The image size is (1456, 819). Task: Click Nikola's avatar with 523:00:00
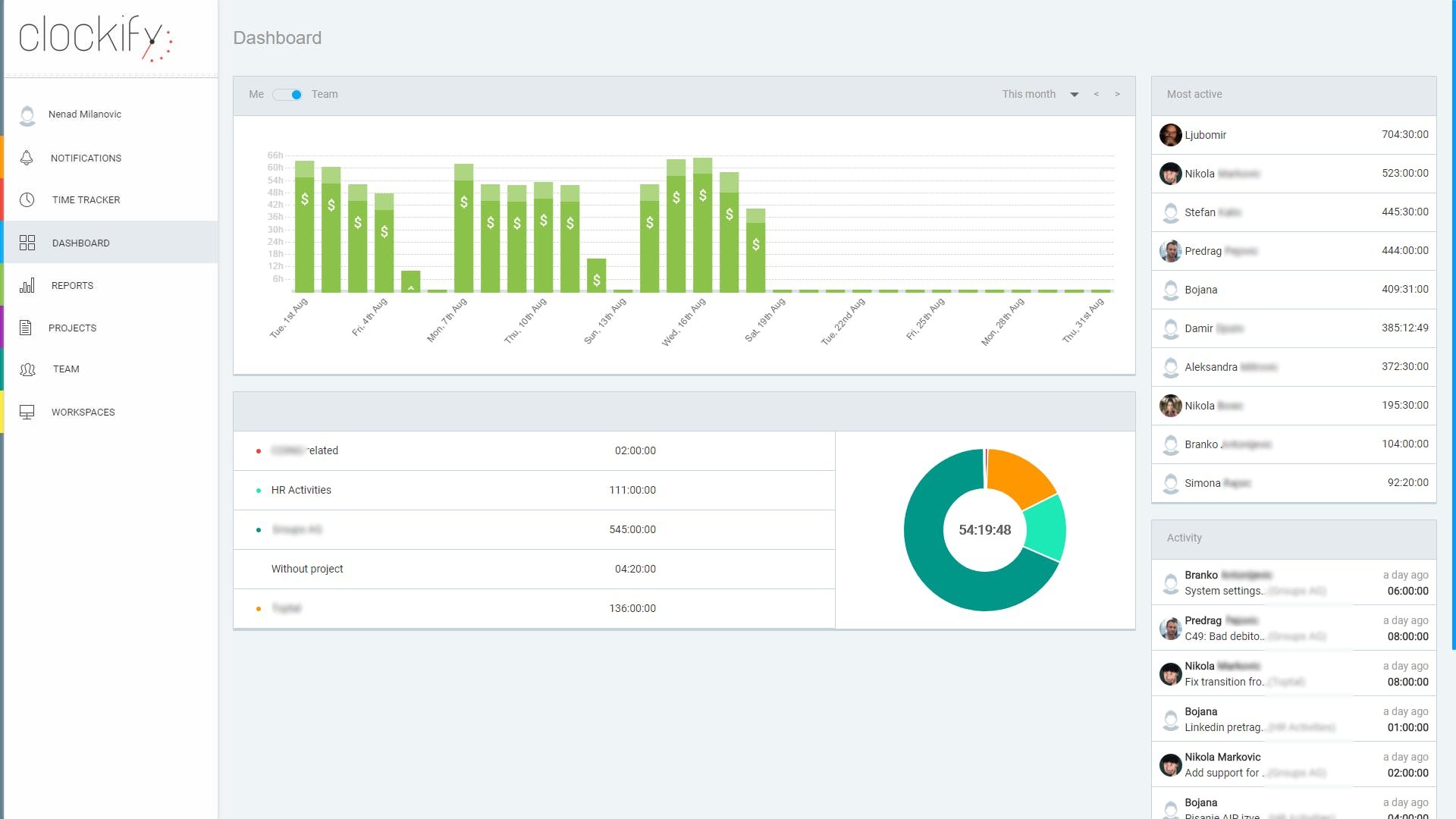[1170, 174]
